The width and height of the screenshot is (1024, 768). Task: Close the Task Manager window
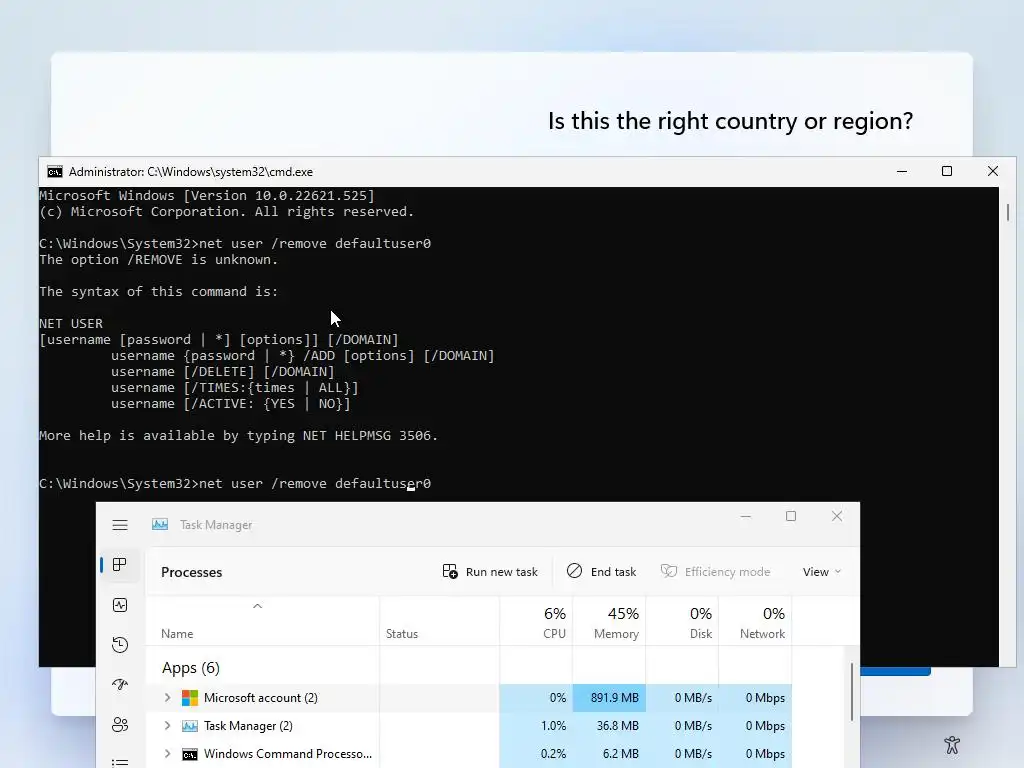coord(837,516)
